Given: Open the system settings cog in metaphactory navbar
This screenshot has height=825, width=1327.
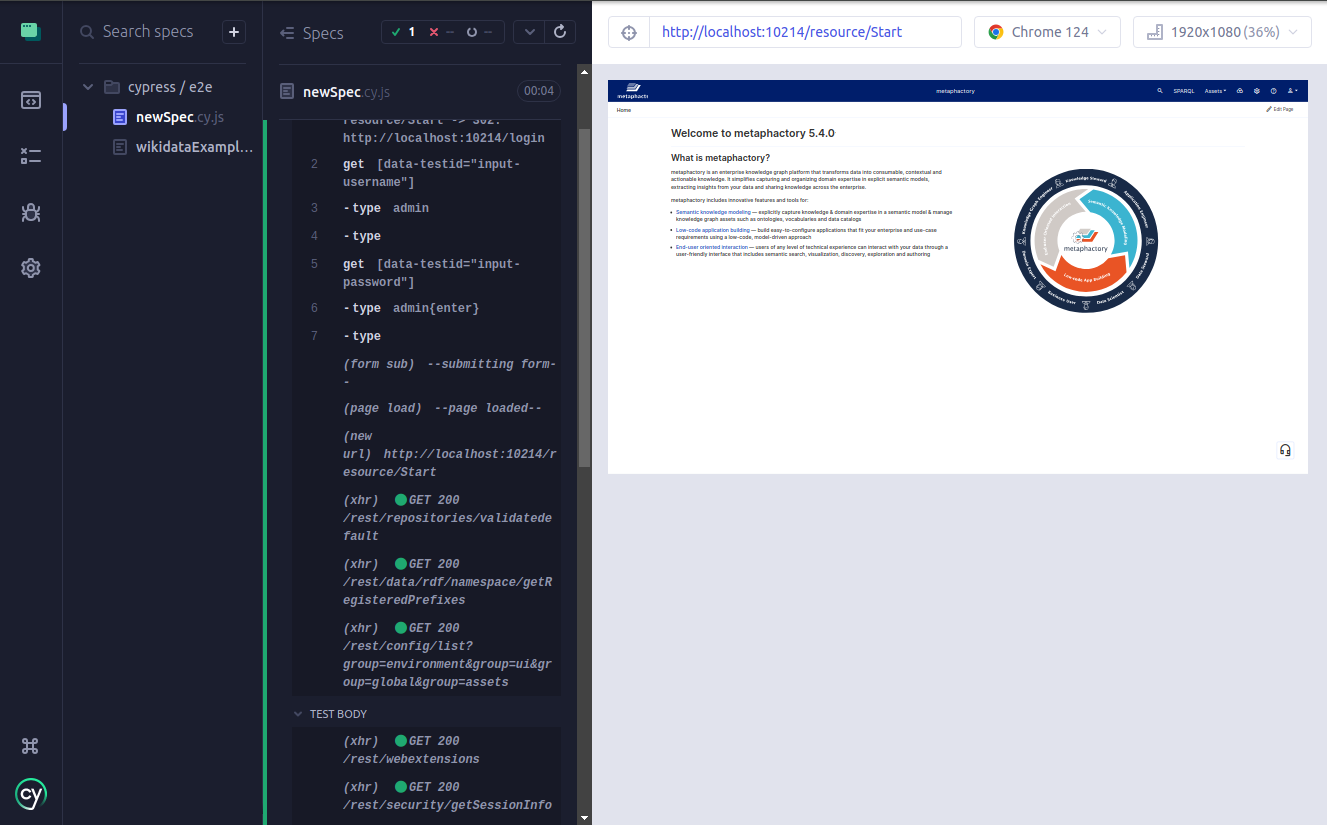Looking at the screenshot, I should click(1257, 91).
